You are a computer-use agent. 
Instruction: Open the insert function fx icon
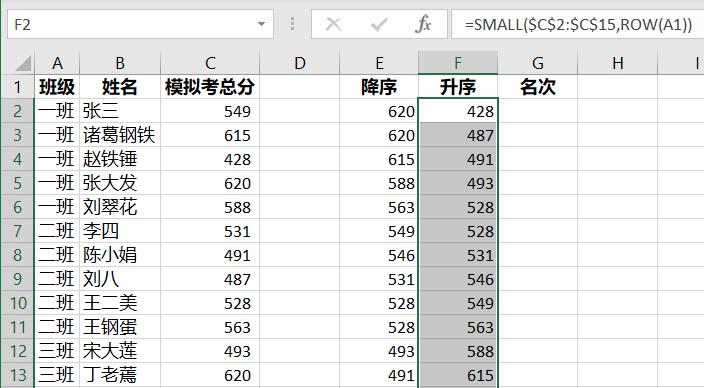423,24
